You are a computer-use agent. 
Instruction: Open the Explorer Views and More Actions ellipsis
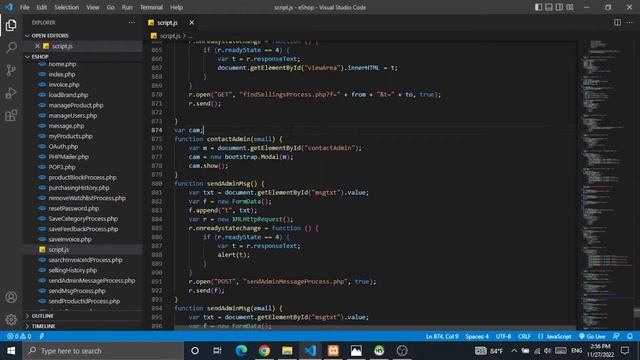[131, 22]
